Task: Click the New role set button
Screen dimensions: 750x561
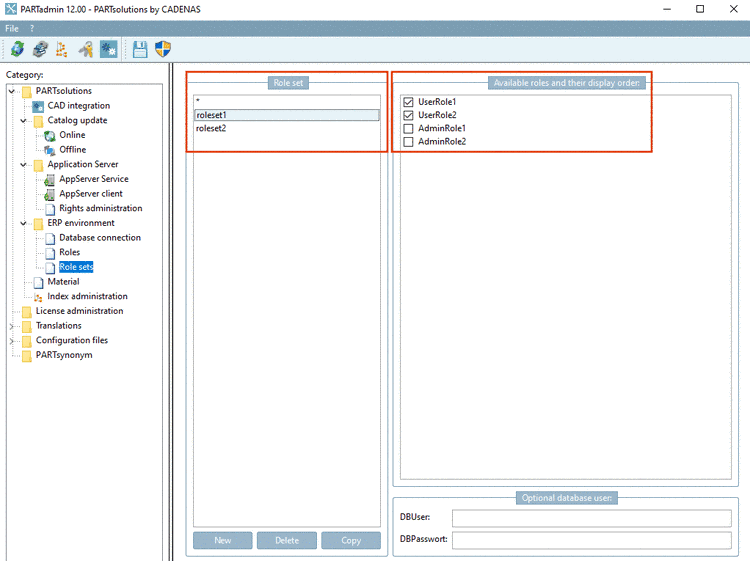Action: coord(223,540)
